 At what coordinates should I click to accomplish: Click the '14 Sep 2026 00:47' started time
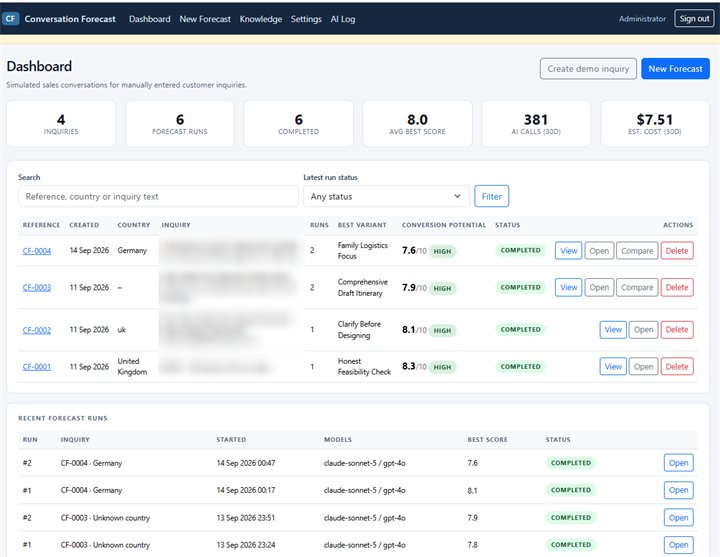tap(246, 463)
